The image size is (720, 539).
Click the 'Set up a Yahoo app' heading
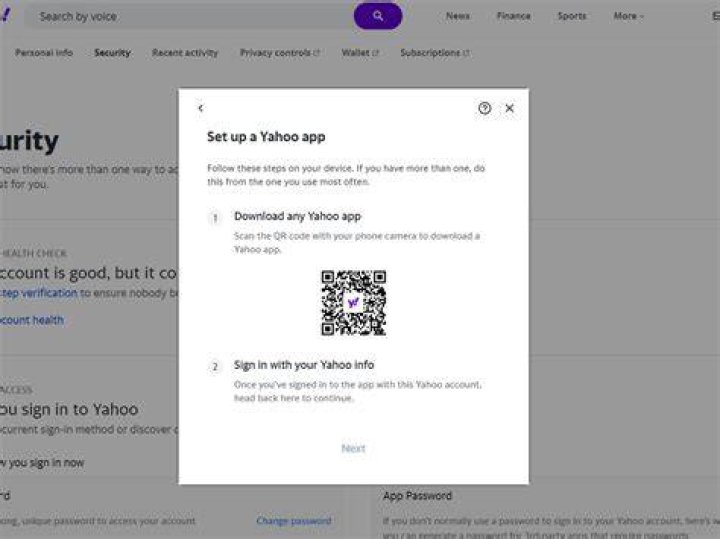[x=266, y=137]
